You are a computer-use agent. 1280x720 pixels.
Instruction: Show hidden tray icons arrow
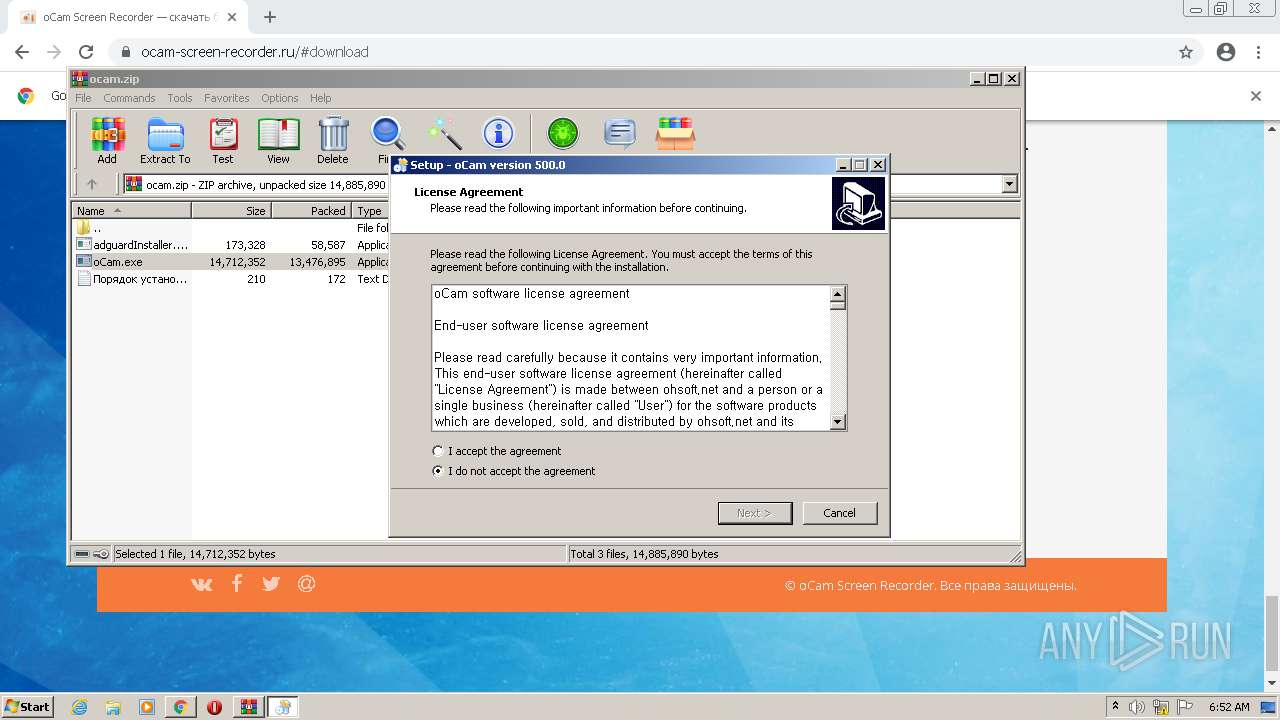click(1115, 707)
